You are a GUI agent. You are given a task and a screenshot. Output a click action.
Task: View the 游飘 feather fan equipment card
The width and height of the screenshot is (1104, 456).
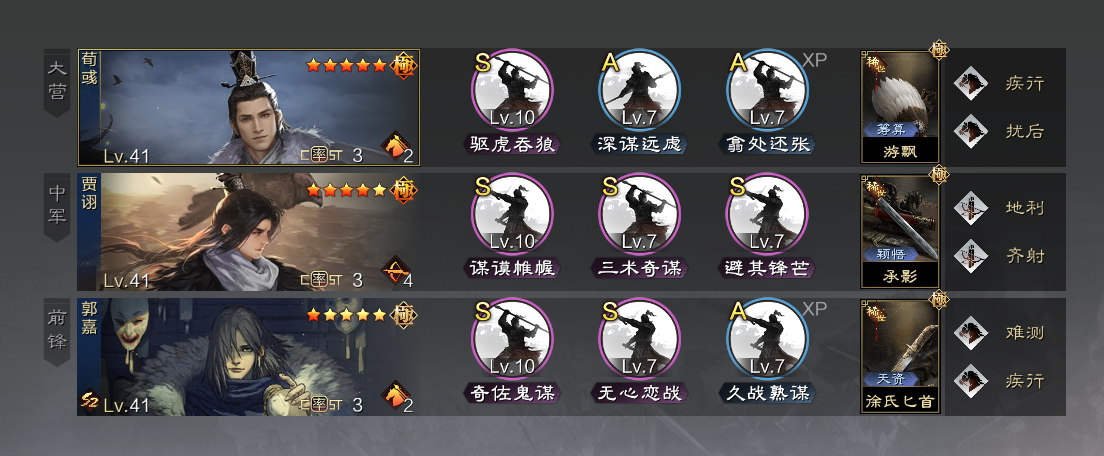[900, 107]
